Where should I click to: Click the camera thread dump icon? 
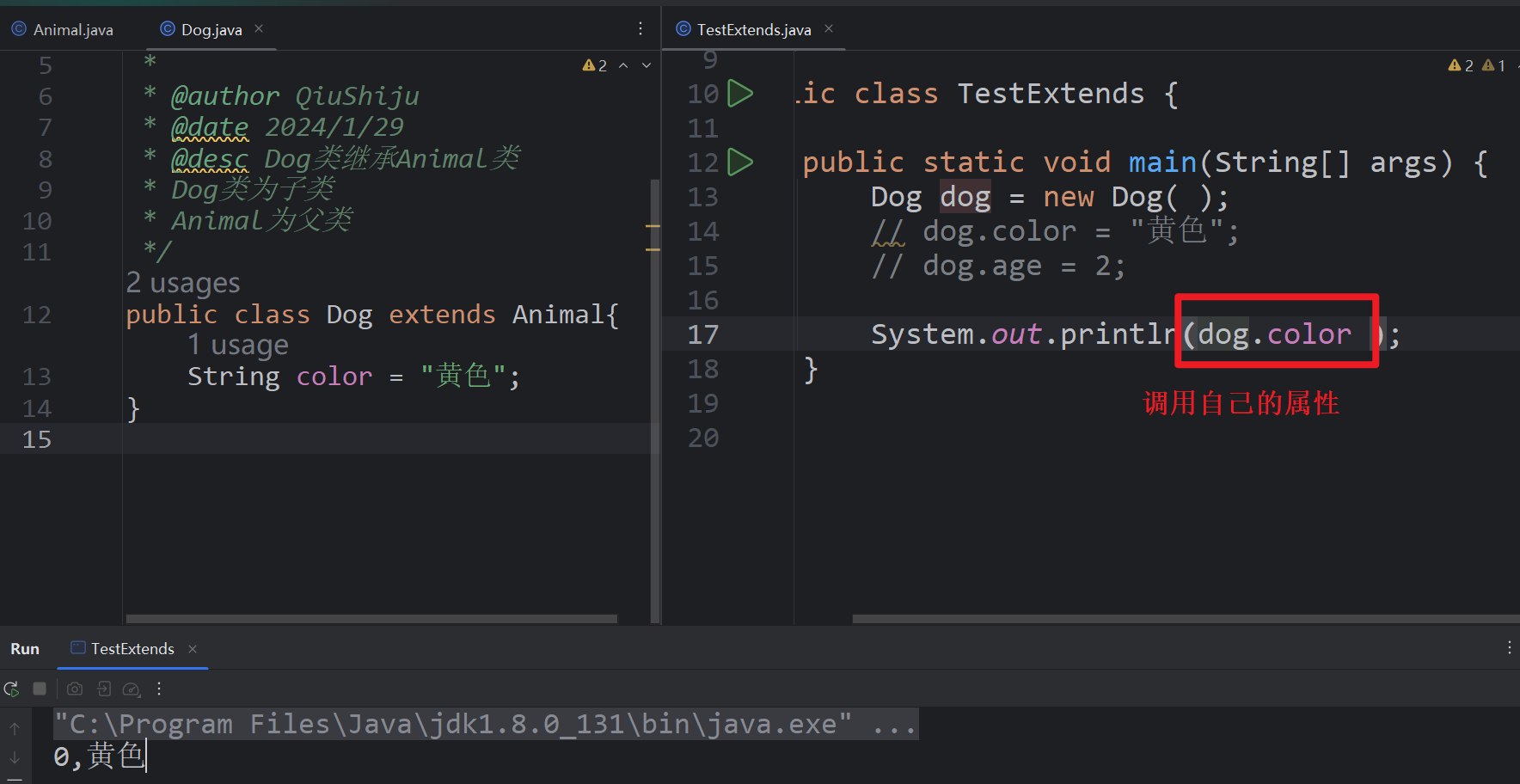[x=75, y=689]
